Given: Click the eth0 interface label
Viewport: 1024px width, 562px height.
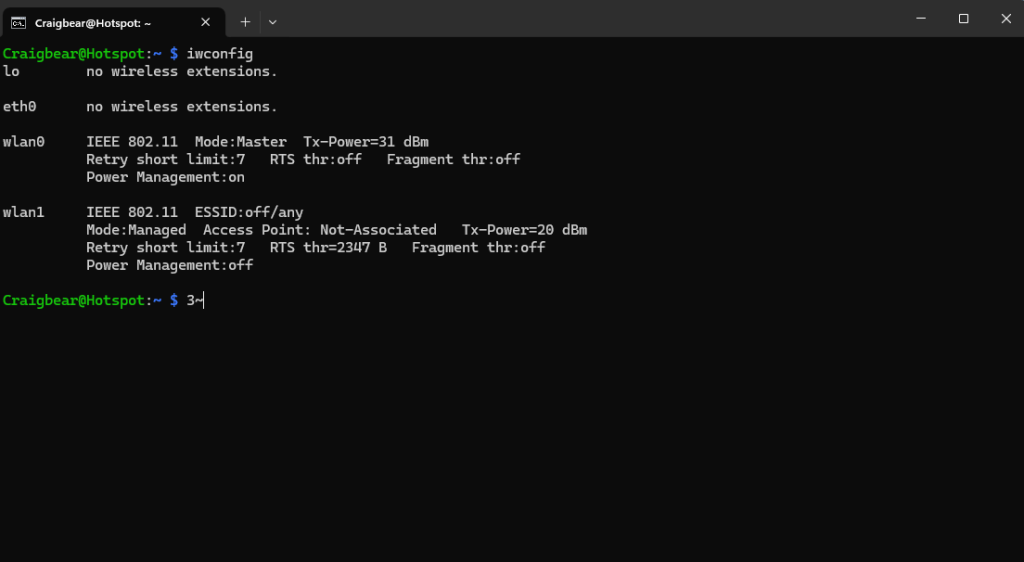Looking at the screenshot, I should pos(20,106).
